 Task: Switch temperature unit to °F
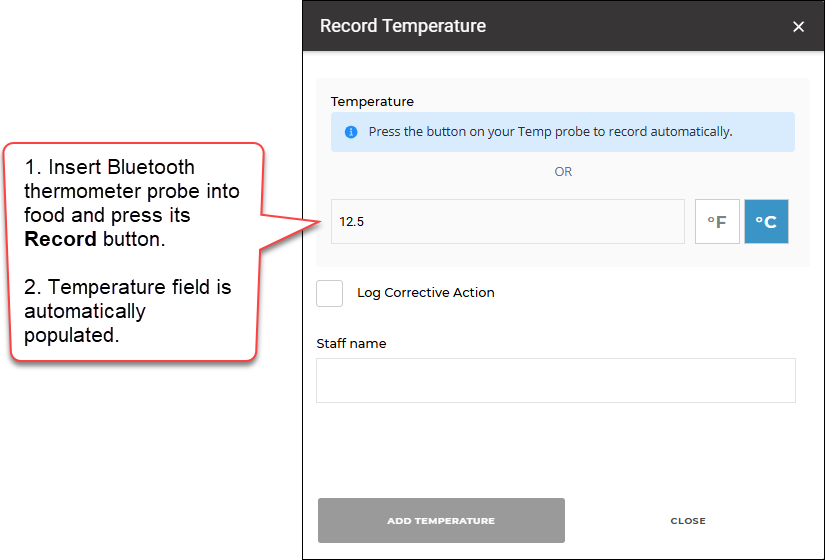tap(717, 222)
